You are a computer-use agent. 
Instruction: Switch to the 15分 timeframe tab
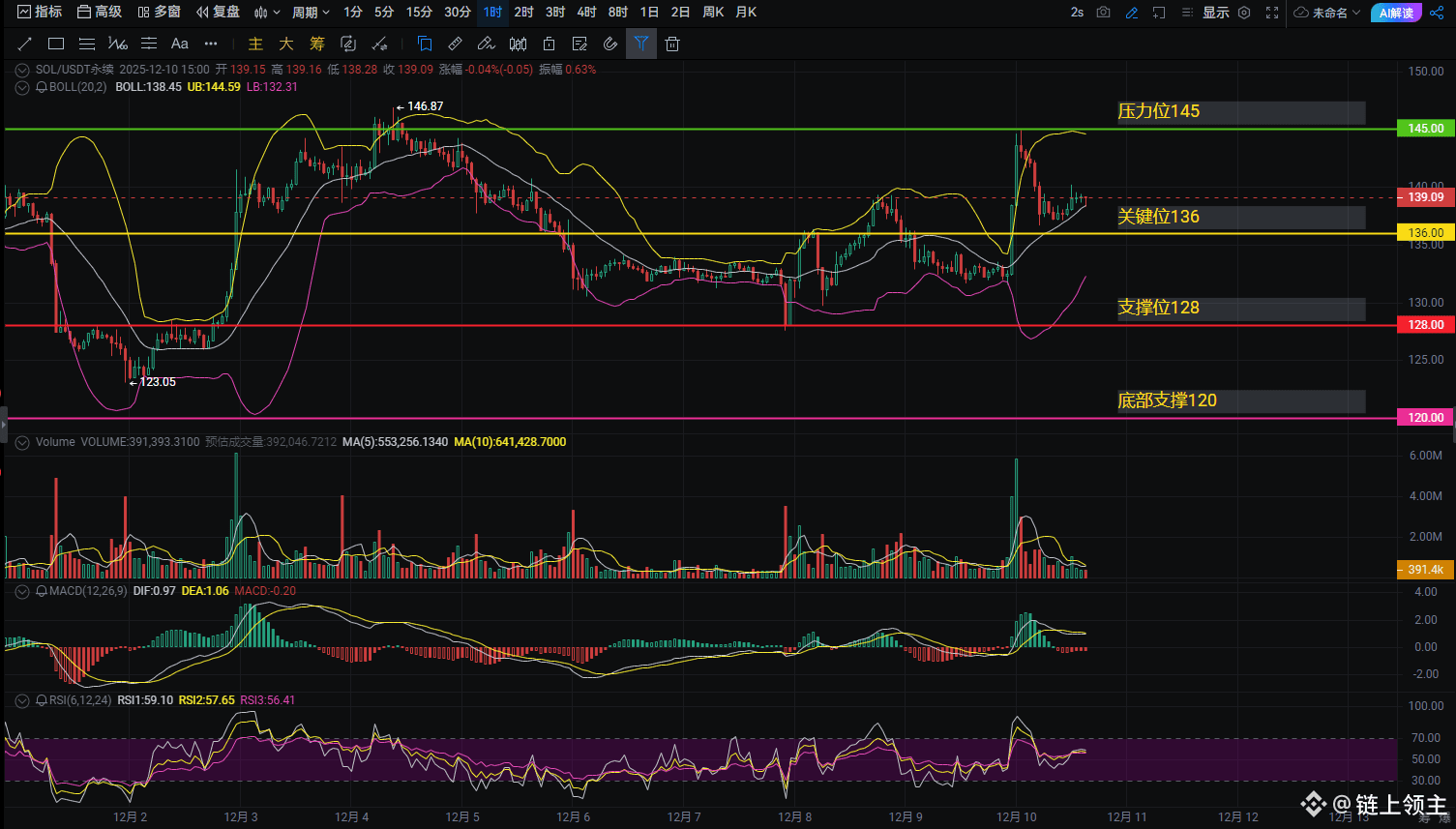(x=419, y=13)
